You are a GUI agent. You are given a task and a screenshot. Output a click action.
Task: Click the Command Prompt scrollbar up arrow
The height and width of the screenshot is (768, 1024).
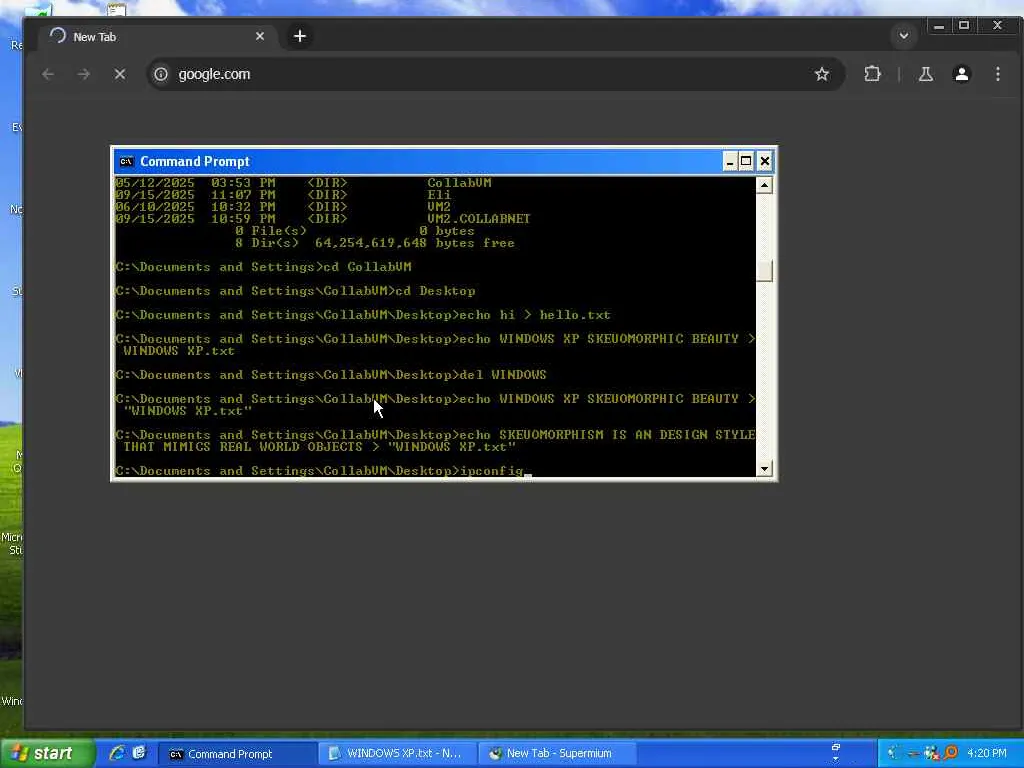pos(764,185)
